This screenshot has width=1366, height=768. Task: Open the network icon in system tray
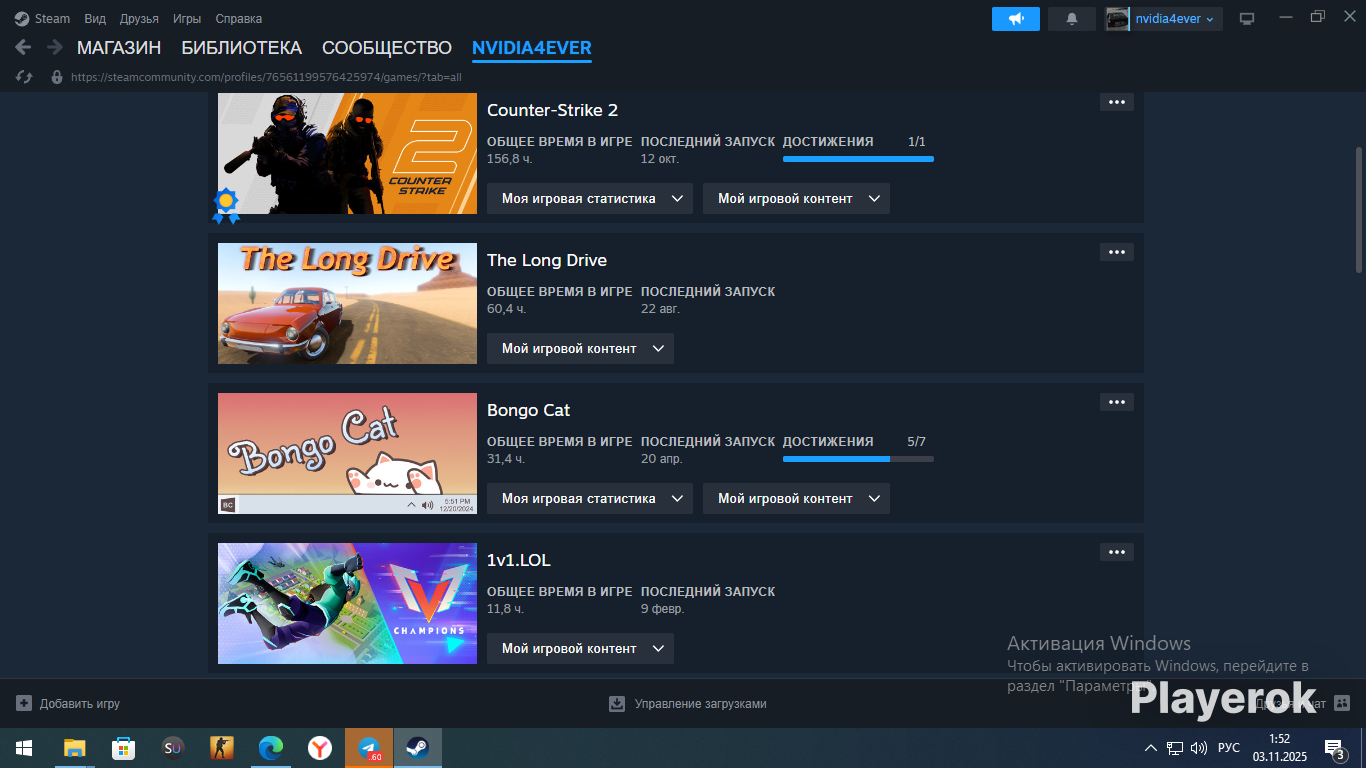(1175, 748)
